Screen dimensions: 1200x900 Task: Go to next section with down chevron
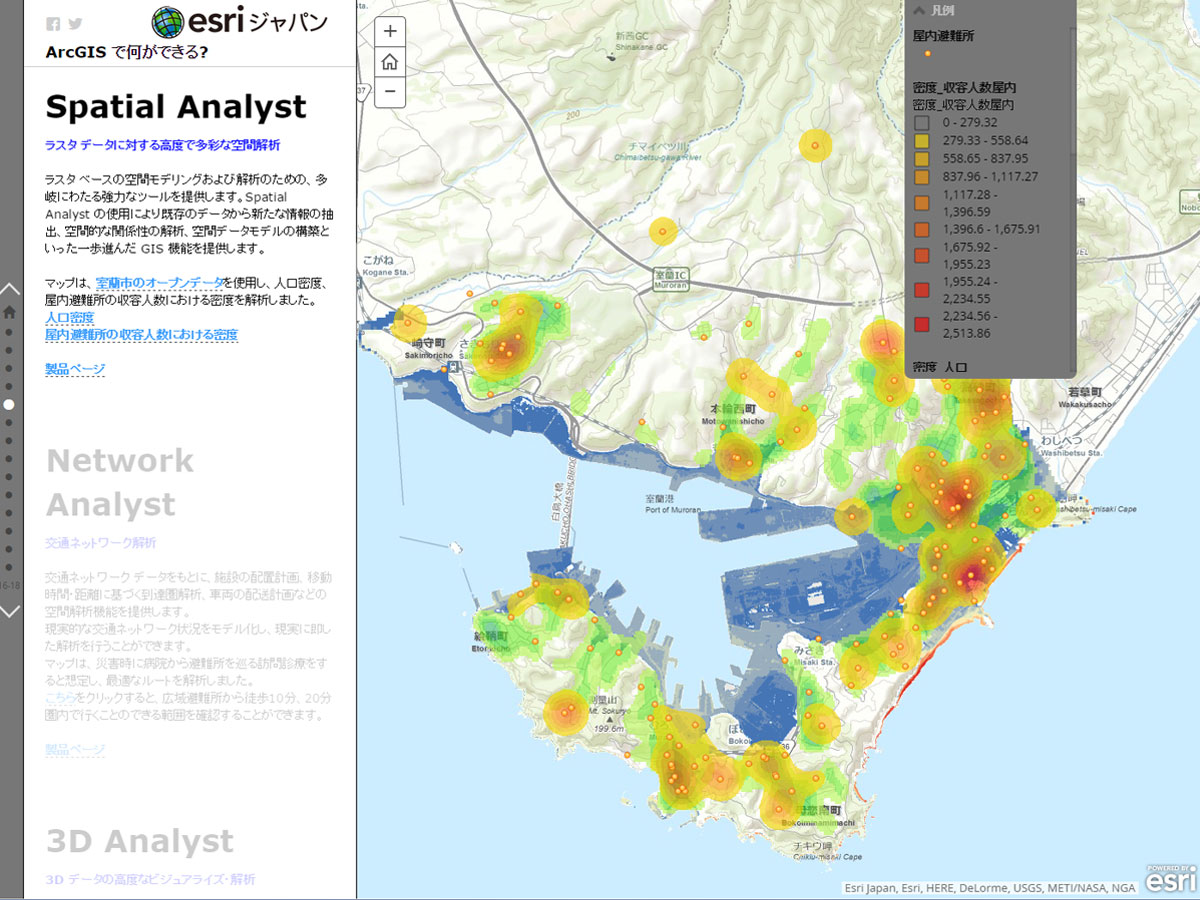coord(9,610)
